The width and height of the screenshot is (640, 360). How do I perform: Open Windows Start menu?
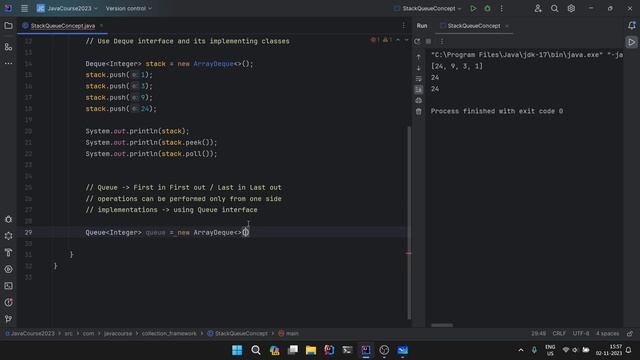tap(237, 350)
